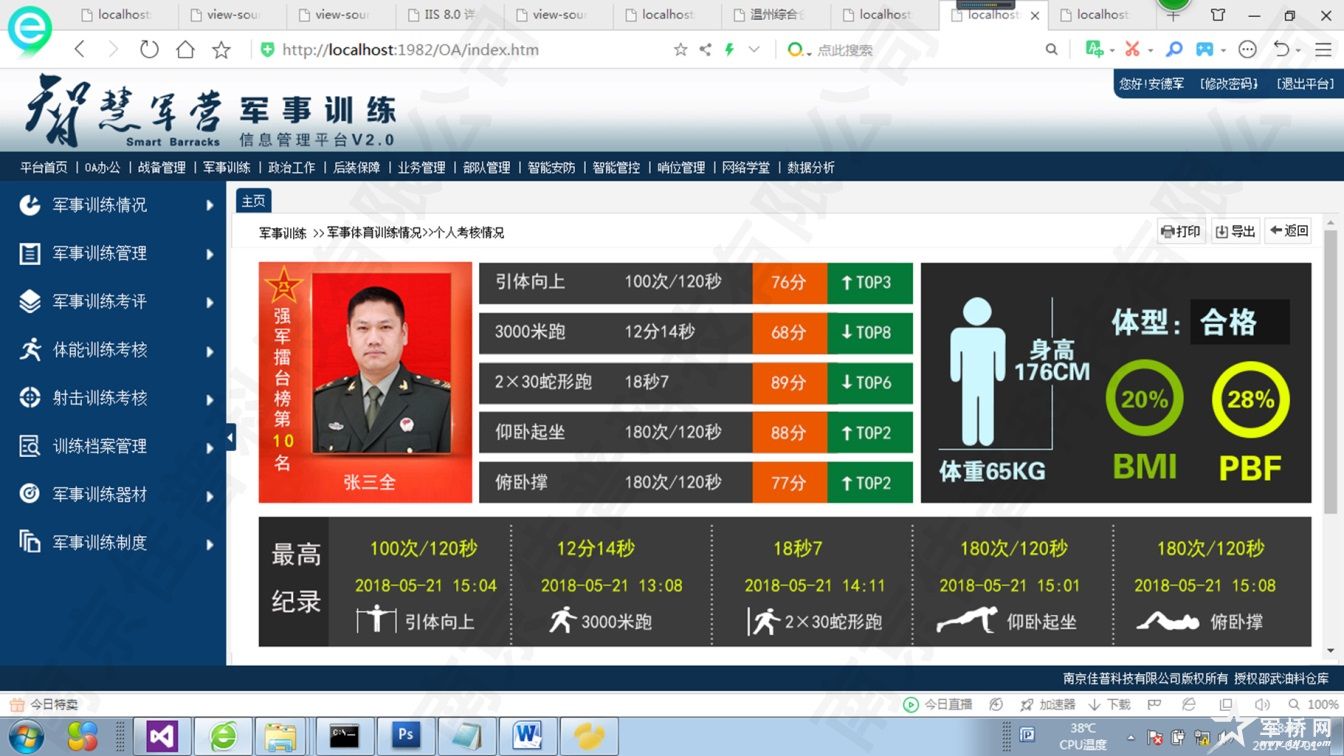1344x756 pixels.
Task: Click the 导出 export button
Action: coord(1235,231)
